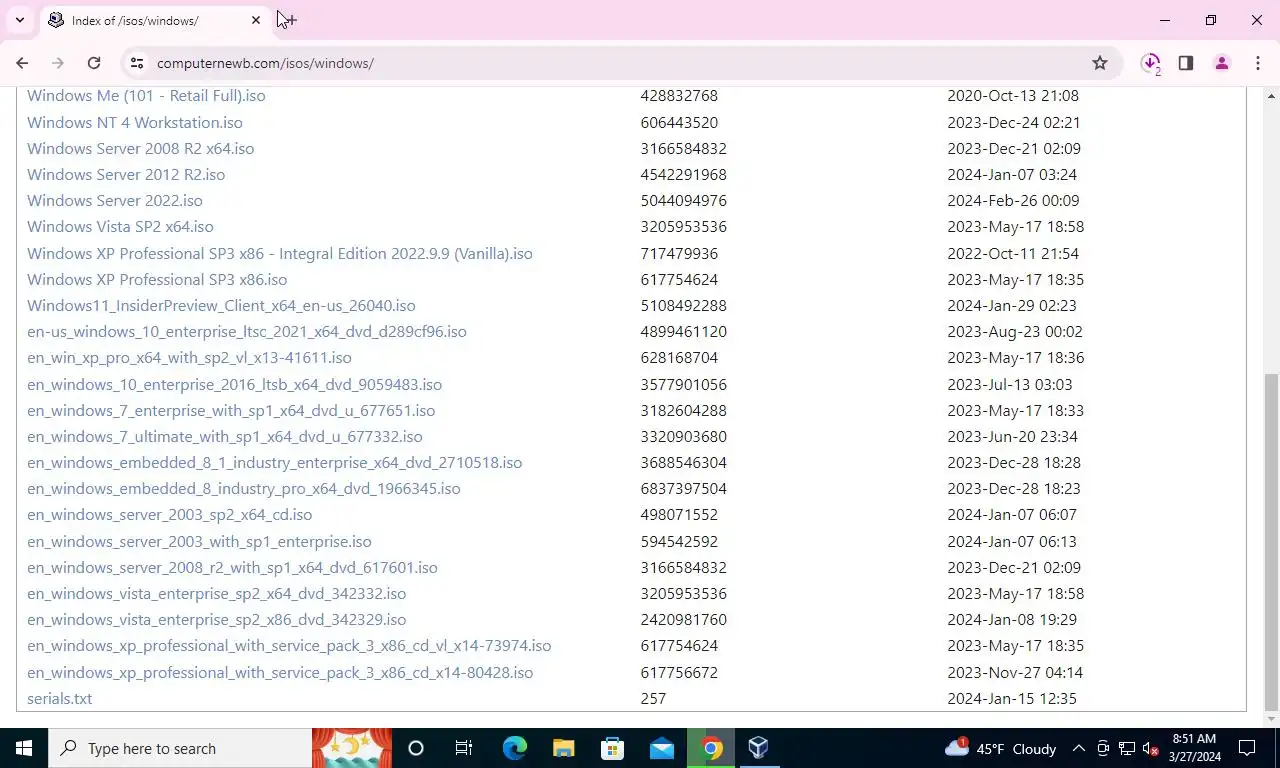1280x768 pixels.
Task: Open Microsoft Store from taskbar
Action: pos(612,748)
